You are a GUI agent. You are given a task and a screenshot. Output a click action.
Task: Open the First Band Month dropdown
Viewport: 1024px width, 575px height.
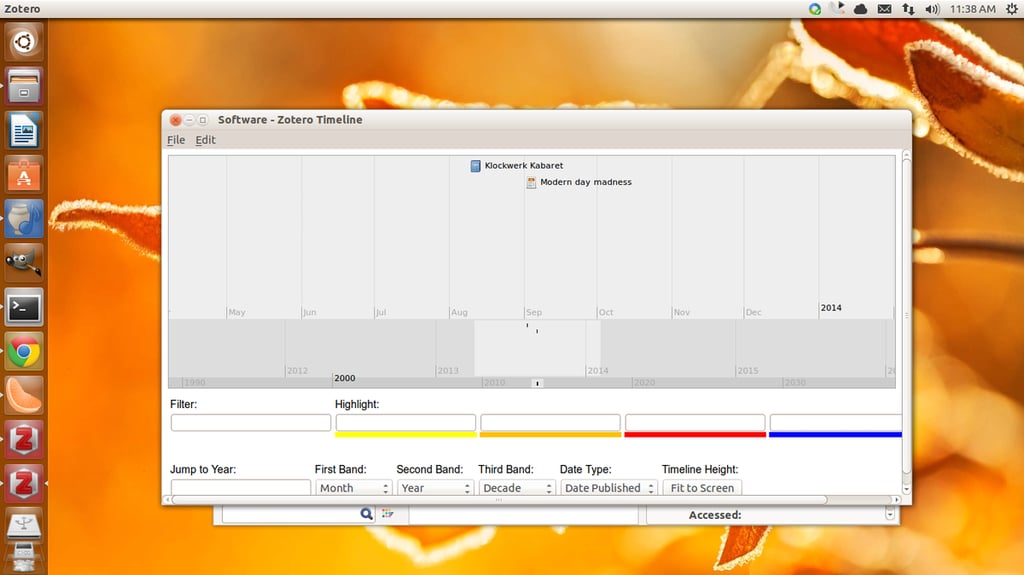coord(353,488)
